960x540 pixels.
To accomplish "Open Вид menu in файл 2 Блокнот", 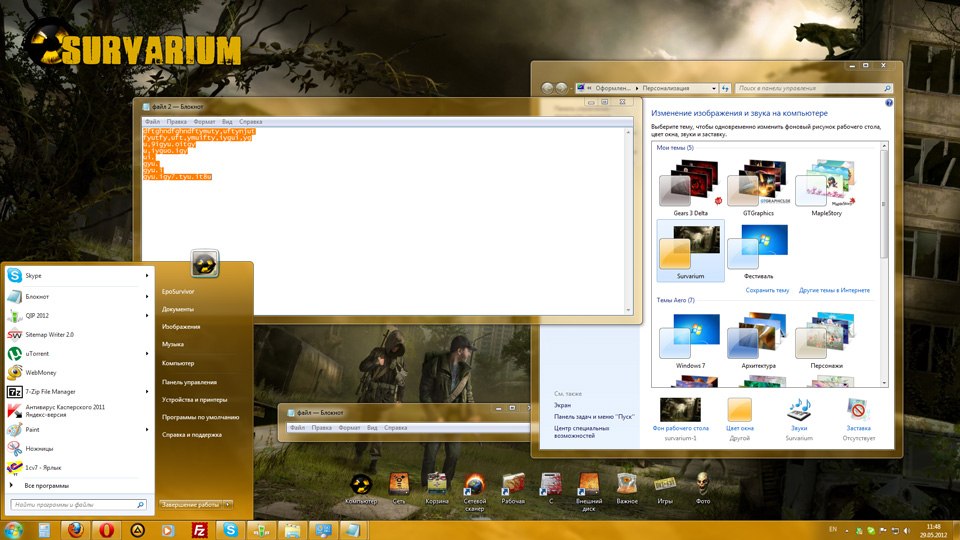I will pos(227,122).
